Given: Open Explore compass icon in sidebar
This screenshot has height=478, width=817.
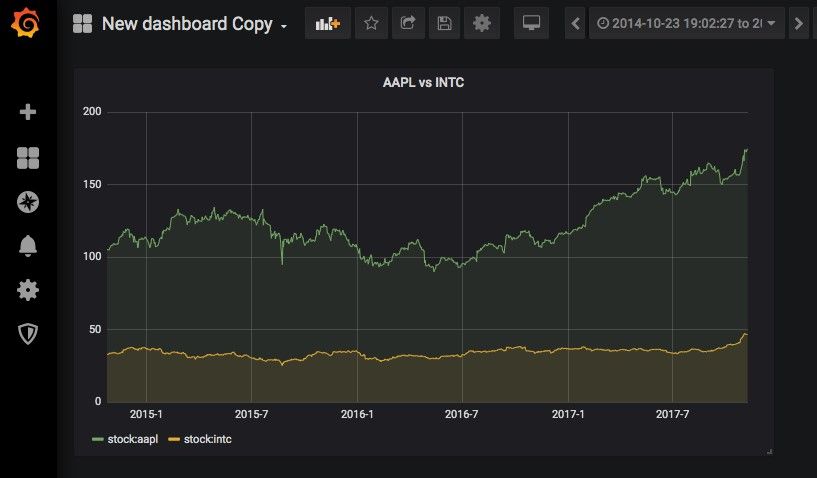Looking at the screenshot, I should pos(28,202).
